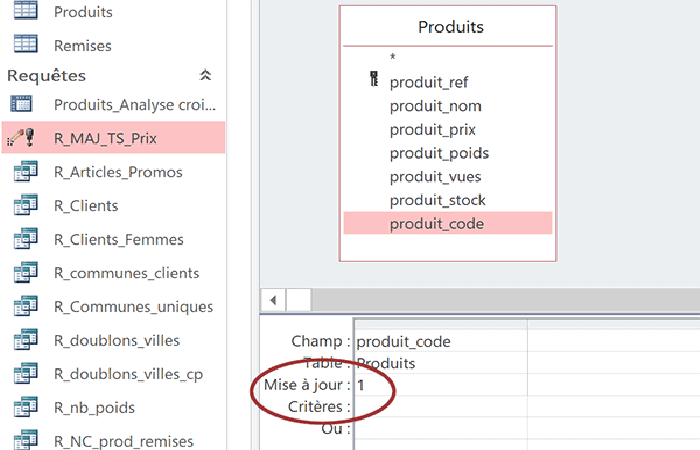Click the R_Articles_Promos query icon
The image size is (700, 450).
tap(25, 171)
